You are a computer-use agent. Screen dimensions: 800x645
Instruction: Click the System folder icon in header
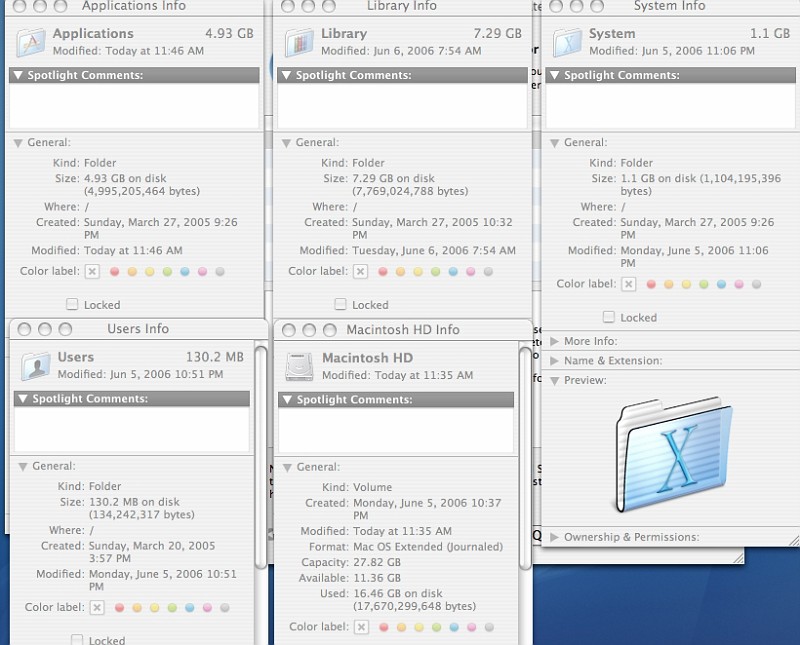coord(567,43)
